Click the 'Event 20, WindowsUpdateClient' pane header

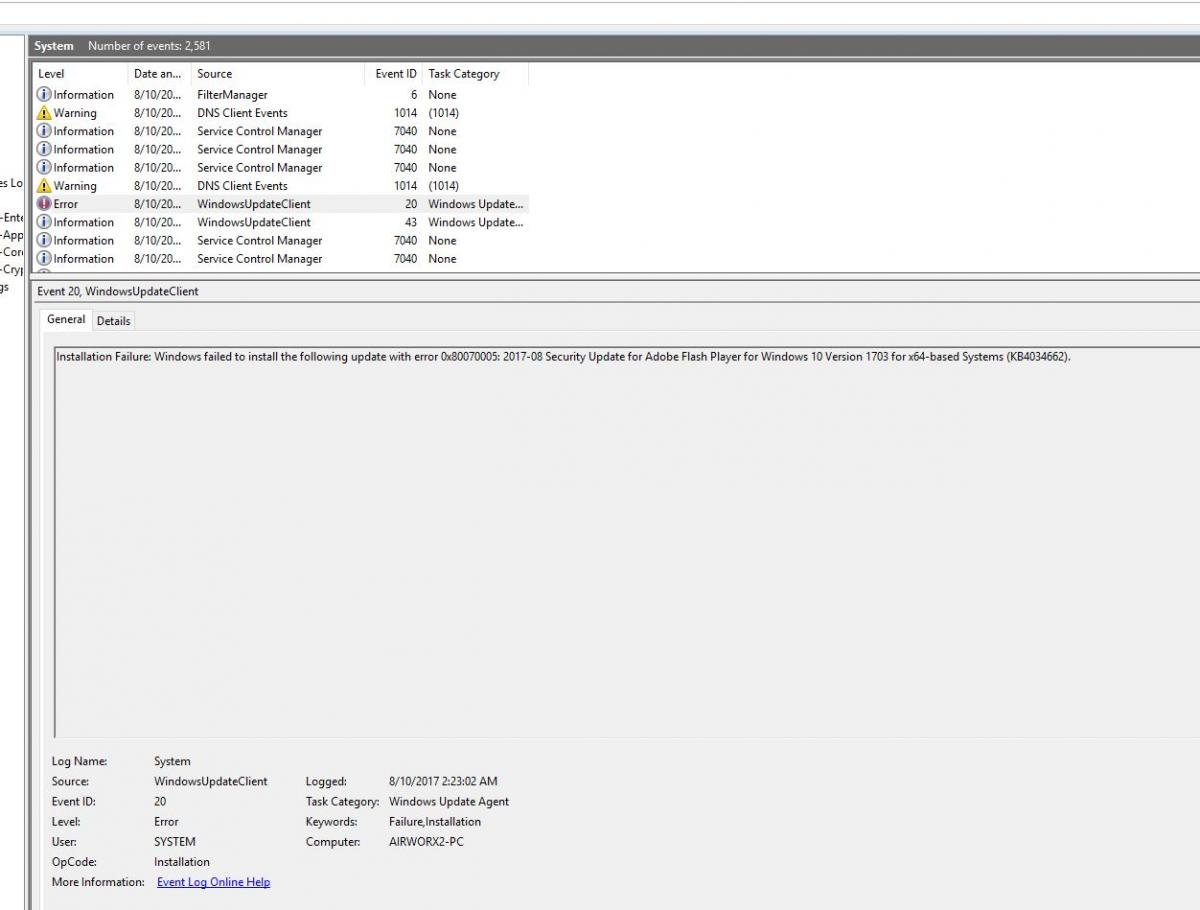click(x=118, y=292)
